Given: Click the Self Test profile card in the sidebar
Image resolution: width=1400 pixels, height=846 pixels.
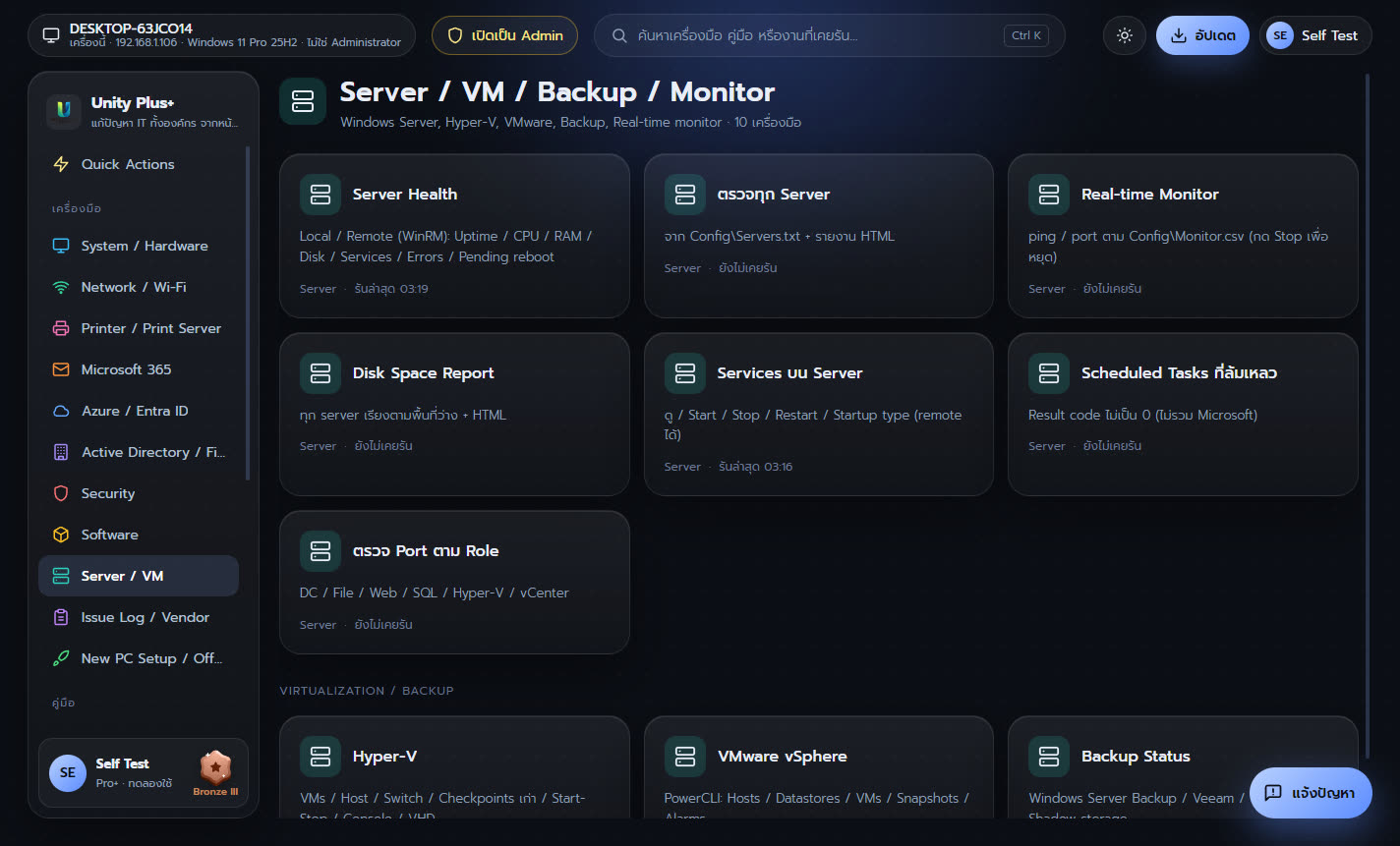Looking at the screenshot, I should click(x=144, y=773).
